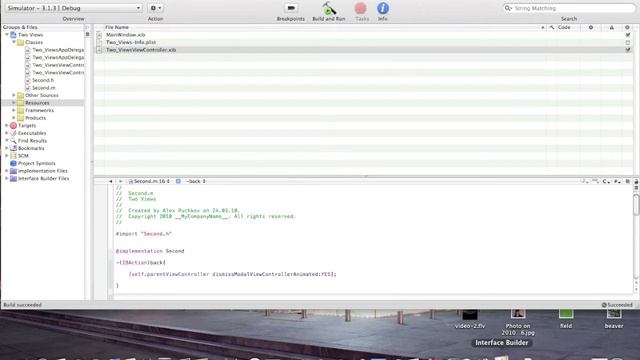Click the Classes folder icon

click(20, 42)
